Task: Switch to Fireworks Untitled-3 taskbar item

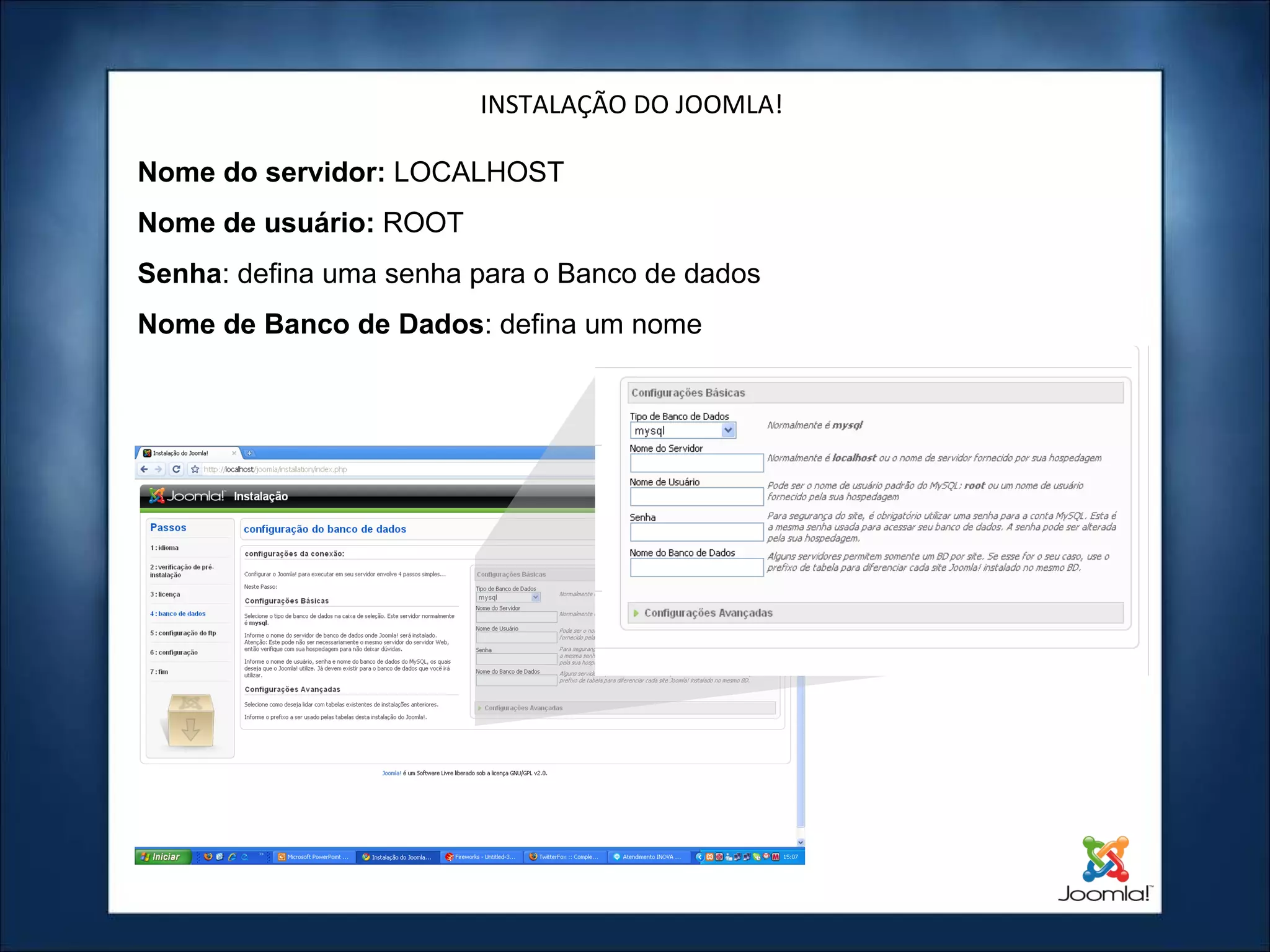Action: coord(481,857)
